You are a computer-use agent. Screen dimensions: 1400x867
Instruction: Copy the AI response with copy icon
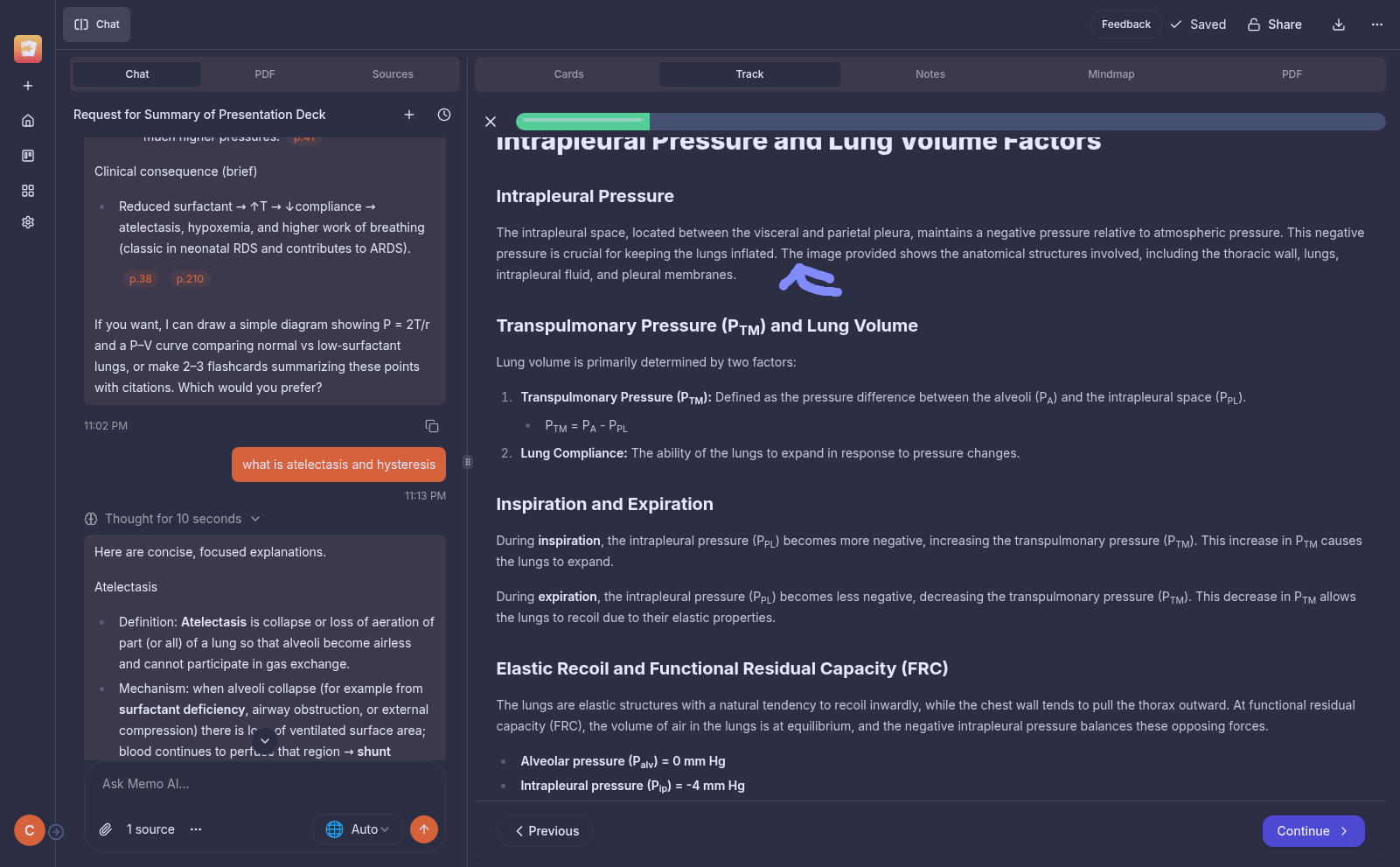[x=432, y=426]
